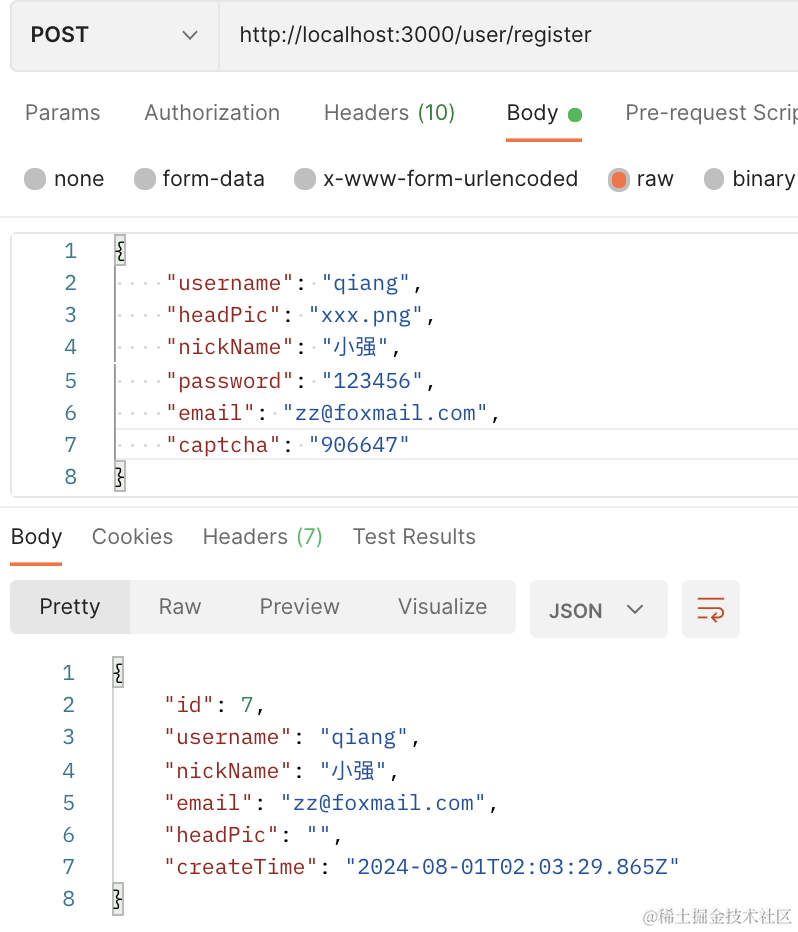View response Headers (7) tab
Viewport: 798px width, 932px height.
[x=262, y=537]
